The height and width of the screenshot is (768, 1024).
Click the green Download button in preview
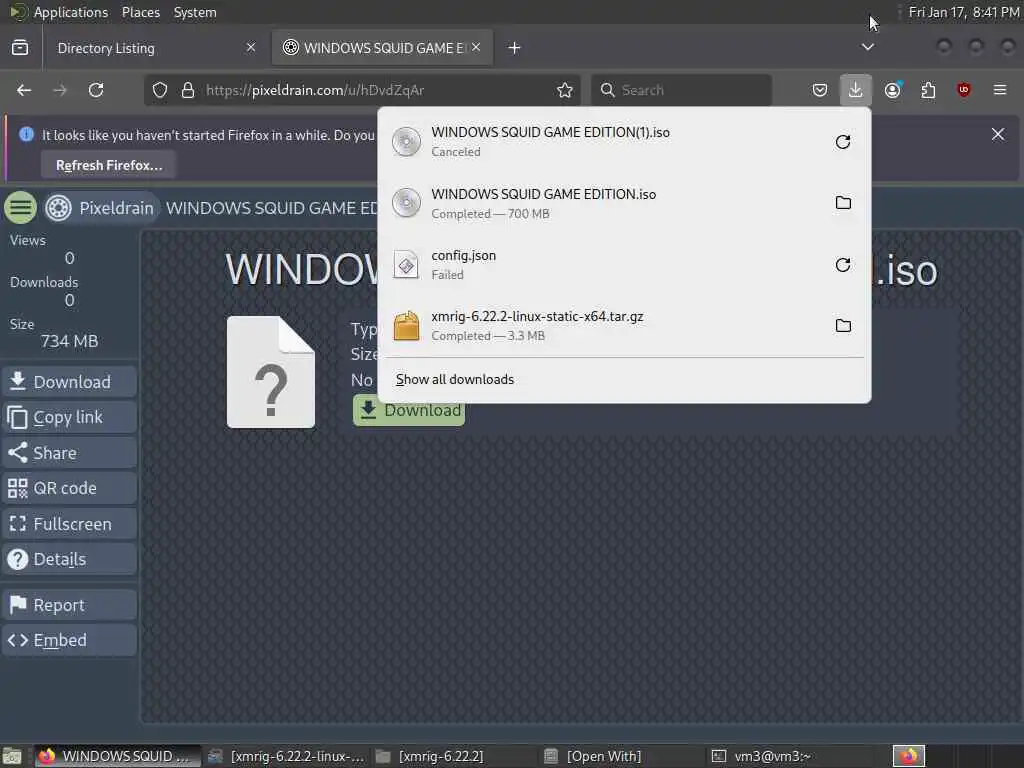(409, 410)
